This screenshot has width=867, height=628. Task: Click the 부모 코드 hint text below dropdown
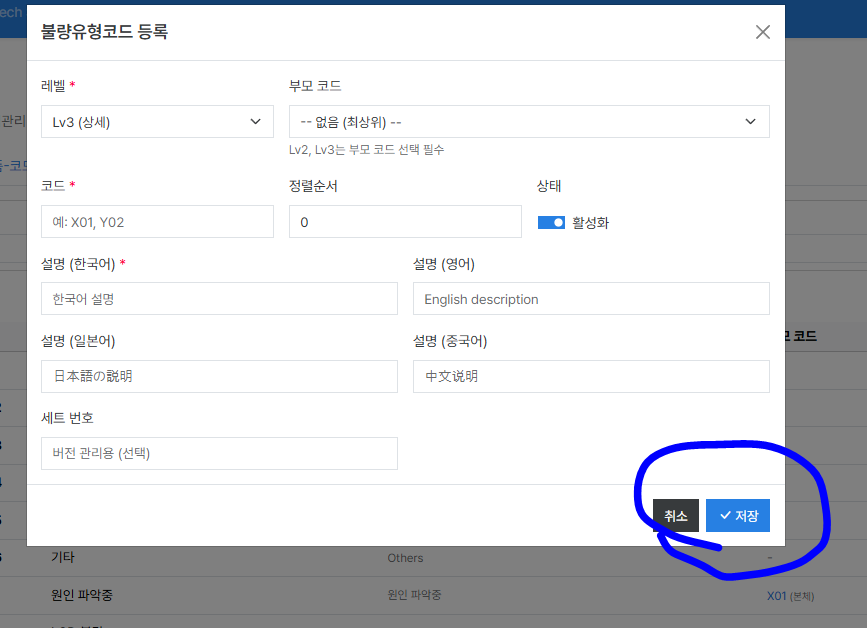(365, 150)
